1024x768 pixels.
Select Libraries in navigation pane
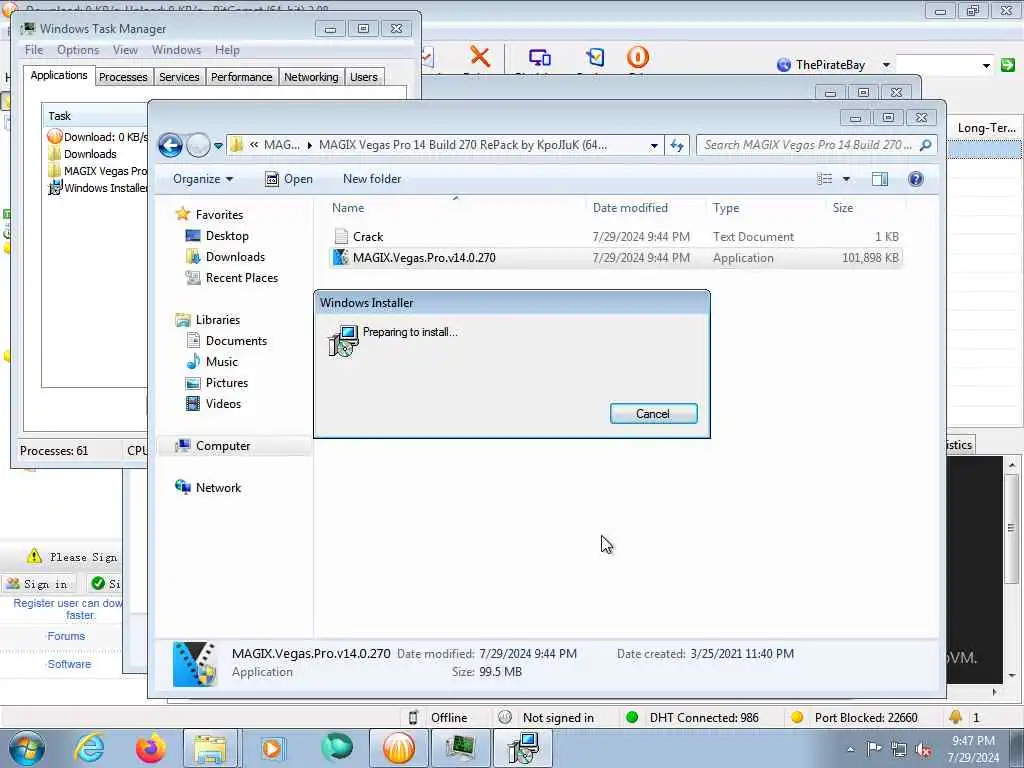pos(217,320)
